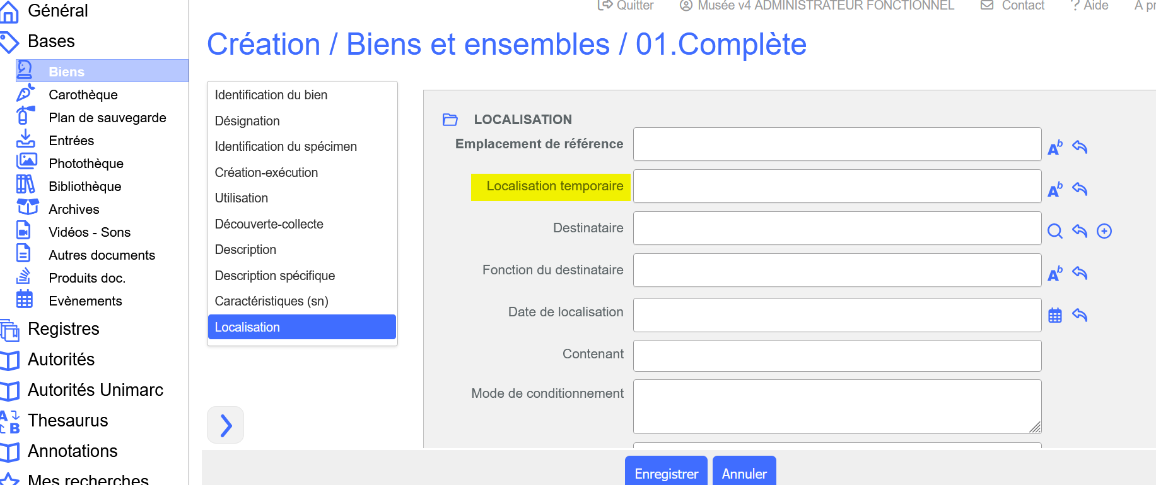The height and width of the screenshot is (485, 1156).
Task: Click the undo arrow beside Date de localisation
Action: (1080, 315)
